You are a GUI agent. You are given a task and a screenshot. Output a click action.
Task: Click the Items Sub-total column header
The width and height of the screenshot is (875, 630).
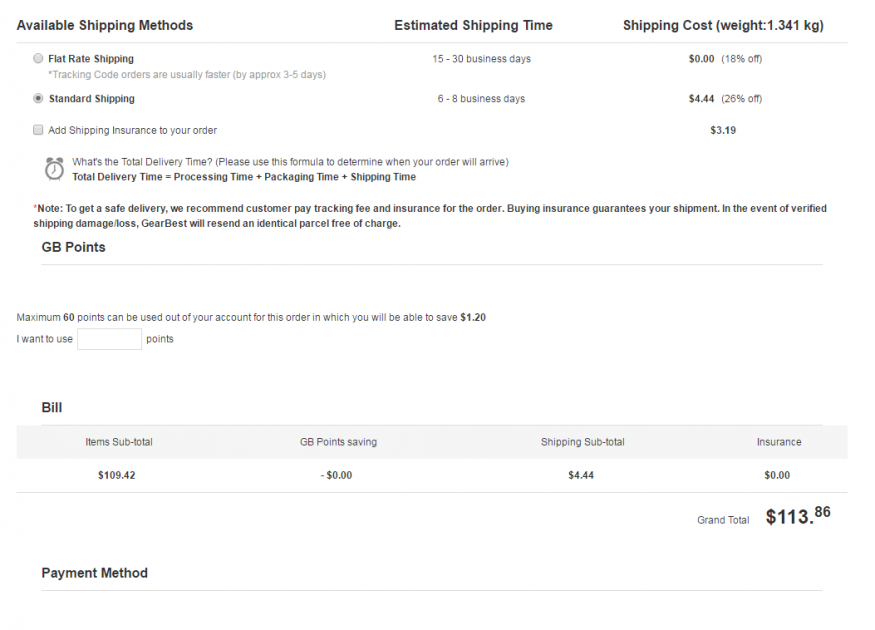coord(119,442)
